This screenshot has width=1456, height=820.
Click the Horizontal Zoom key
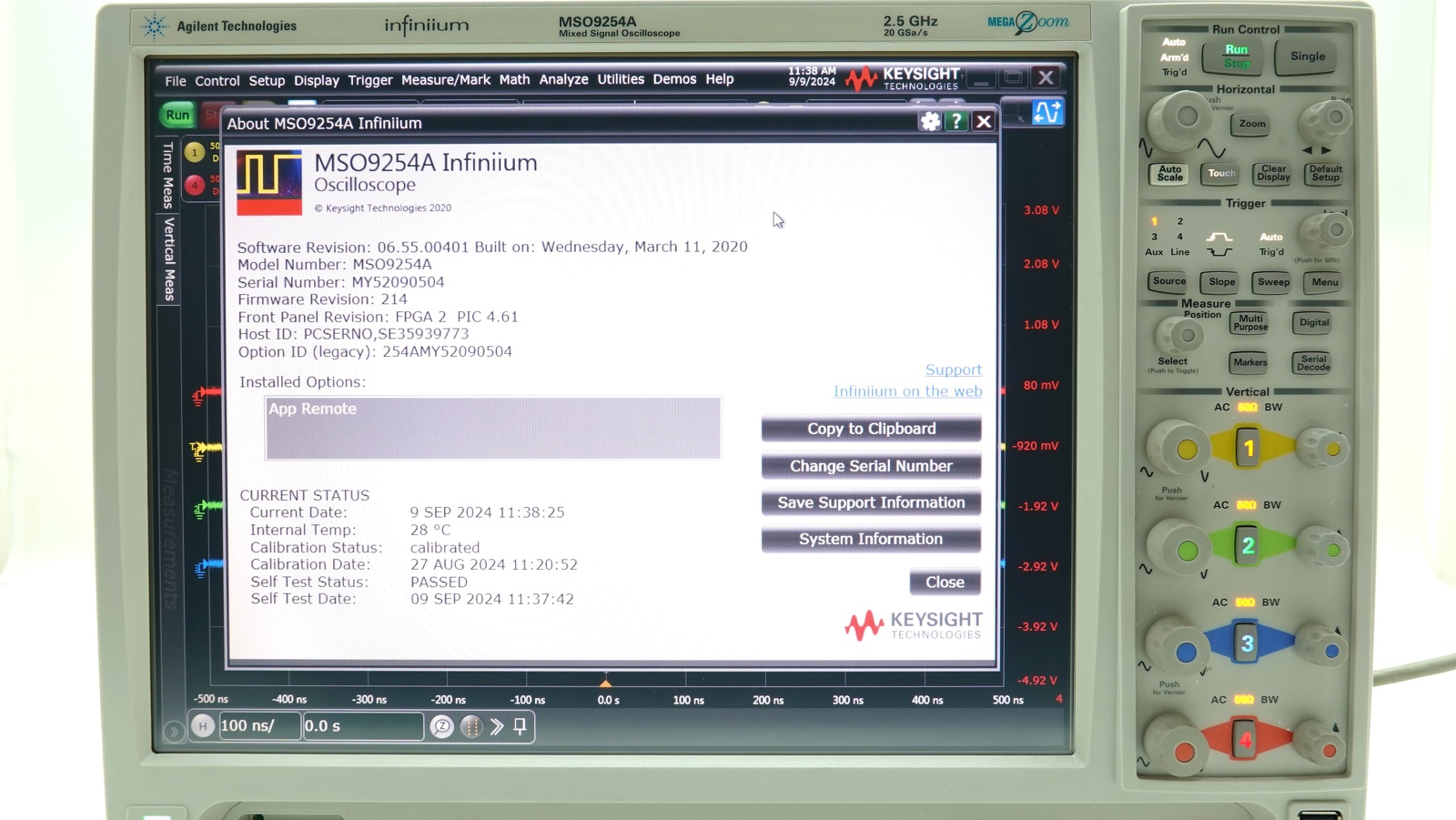click(1252, 124)
